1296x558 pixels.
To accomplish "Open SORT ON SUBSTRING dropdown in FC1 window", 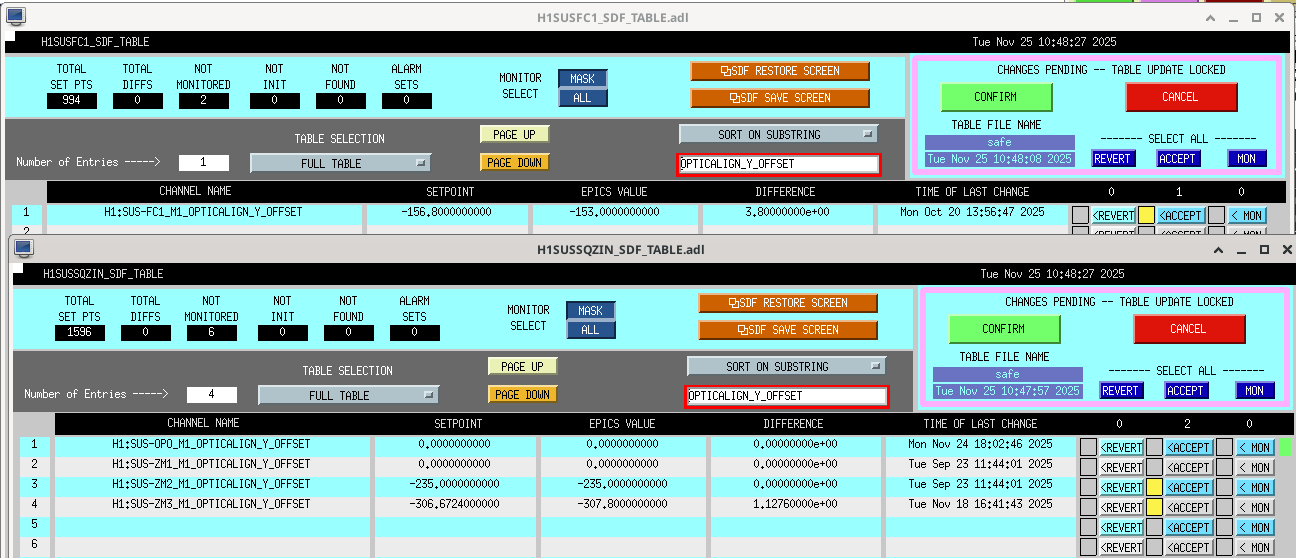I will click(x=778, y=134).
